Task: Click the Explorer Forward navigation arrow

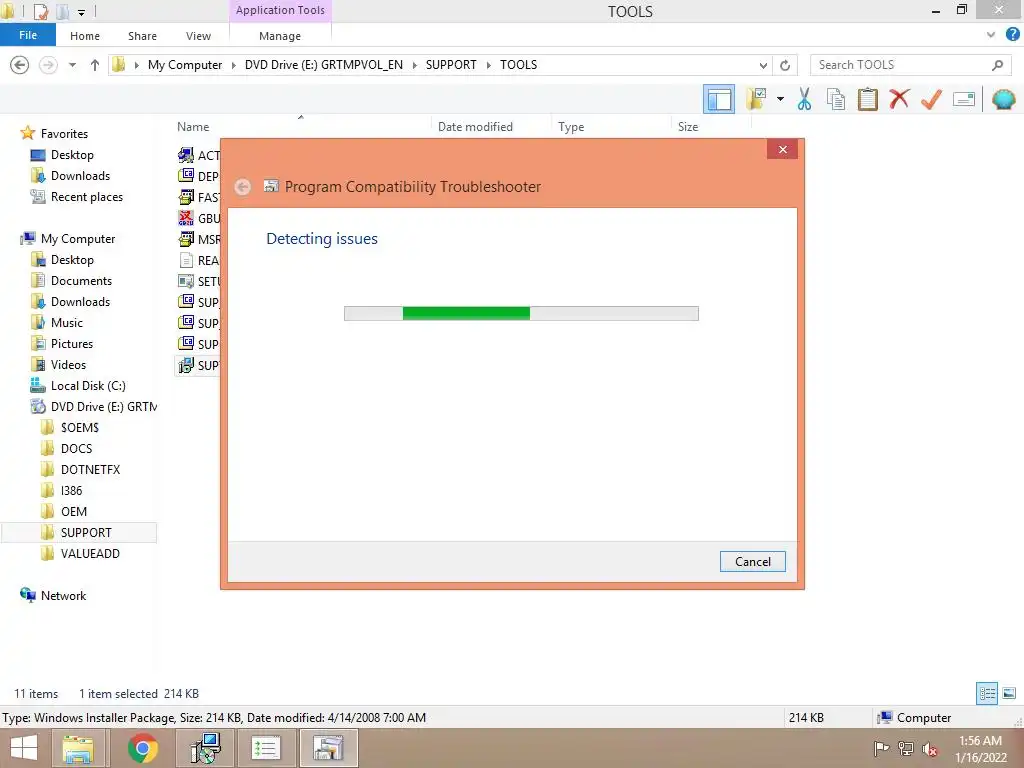Action: [48, 65]
